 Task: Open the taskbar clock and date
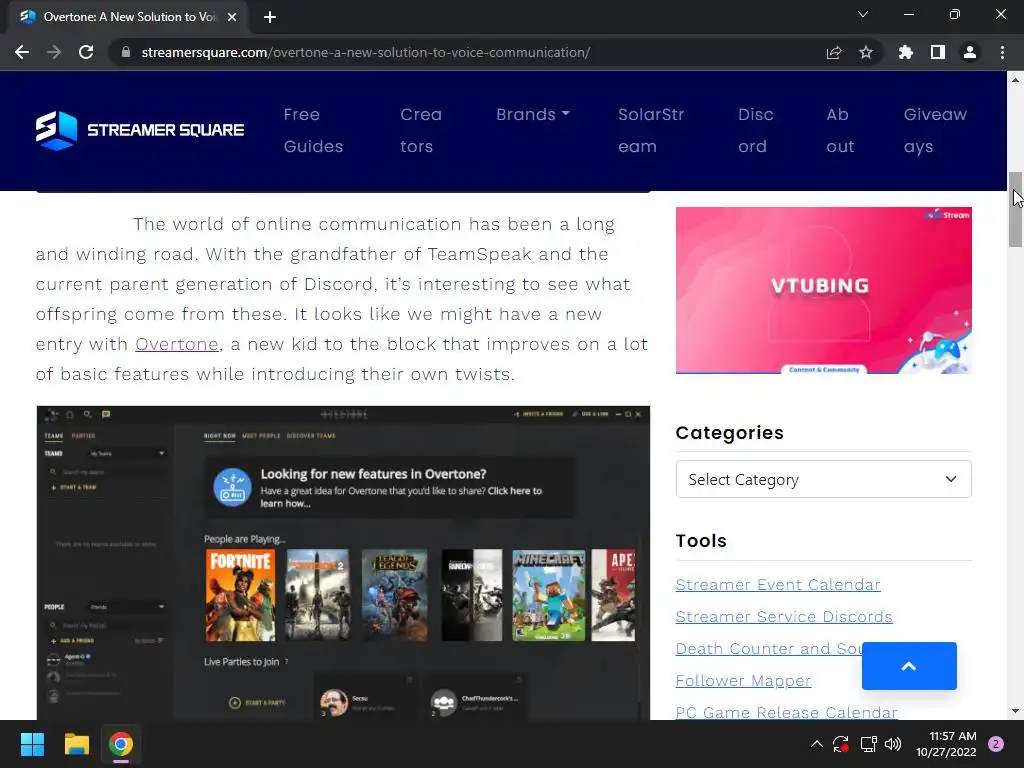(x=946, y=744)
